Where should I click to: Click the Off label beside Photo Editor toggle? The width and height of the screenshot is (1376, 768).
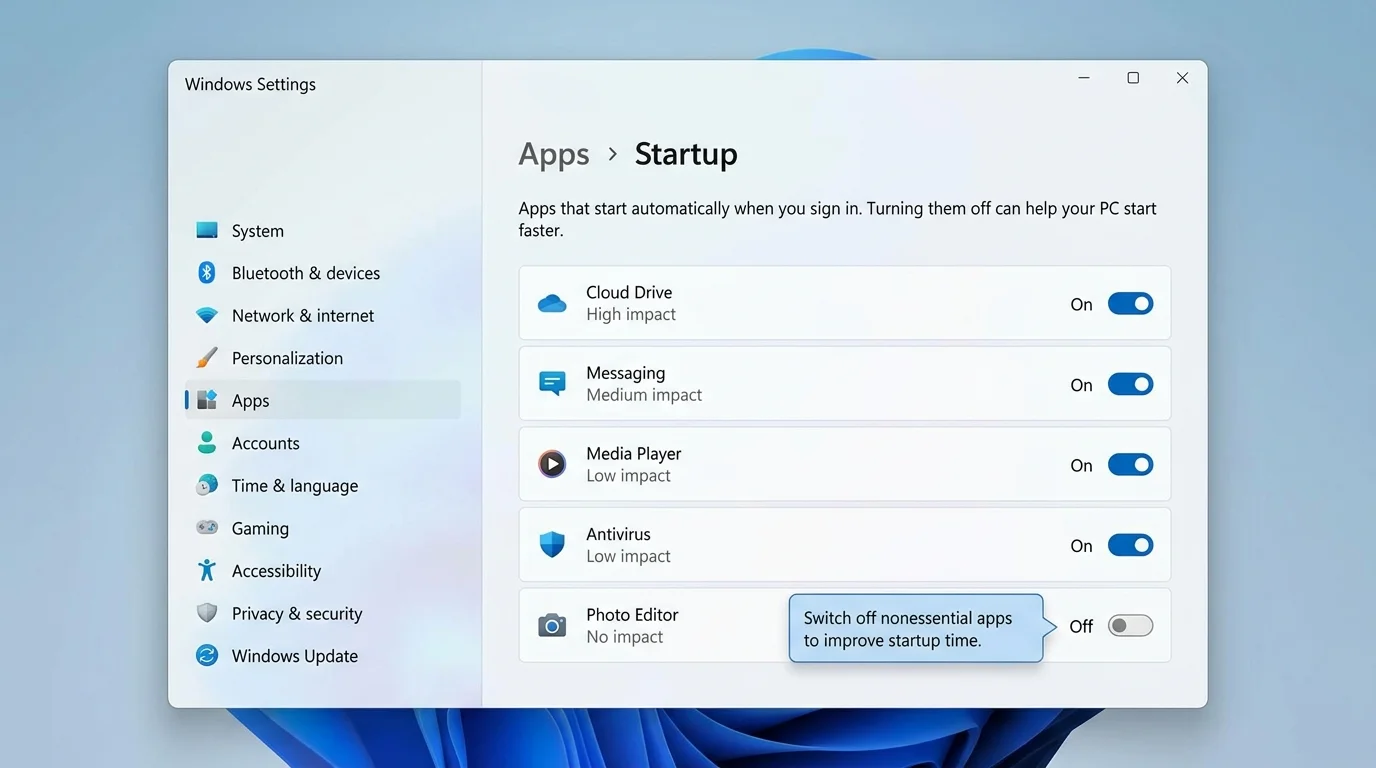[x=1081, y=627]
